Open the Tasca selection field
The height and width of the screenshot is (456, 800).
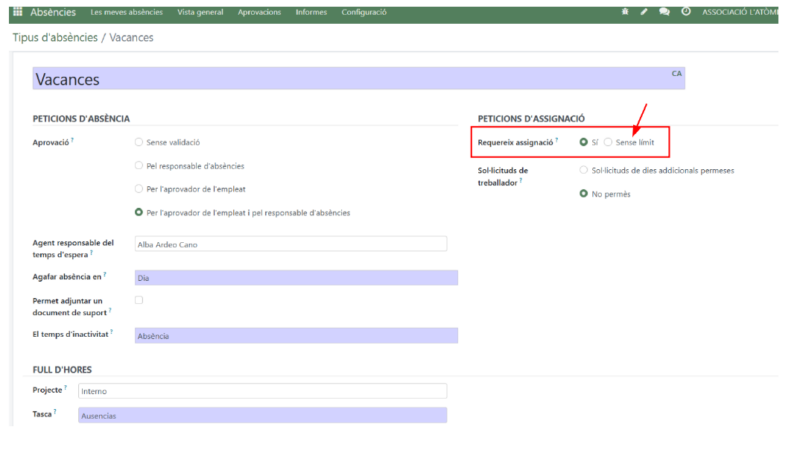coord(262,415)
